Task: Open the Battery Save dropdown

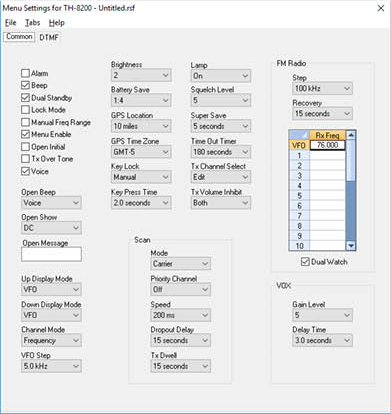Action: [x=141, y=100]
